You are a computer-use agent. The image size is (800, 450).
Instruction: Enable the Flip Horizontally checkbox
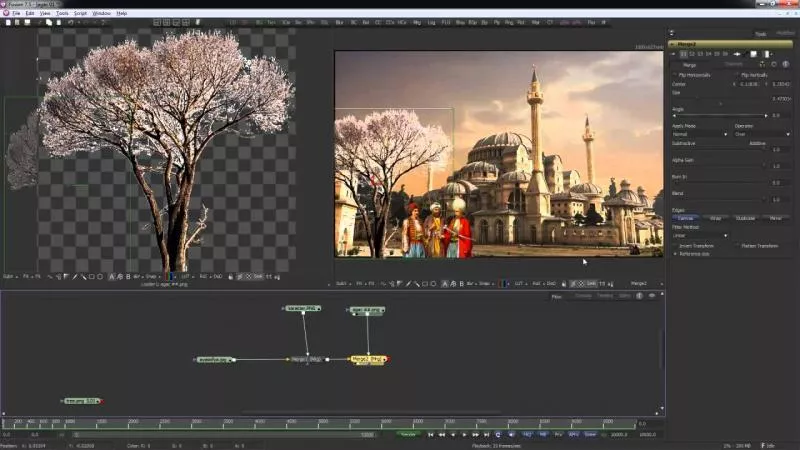pos(676,75)
